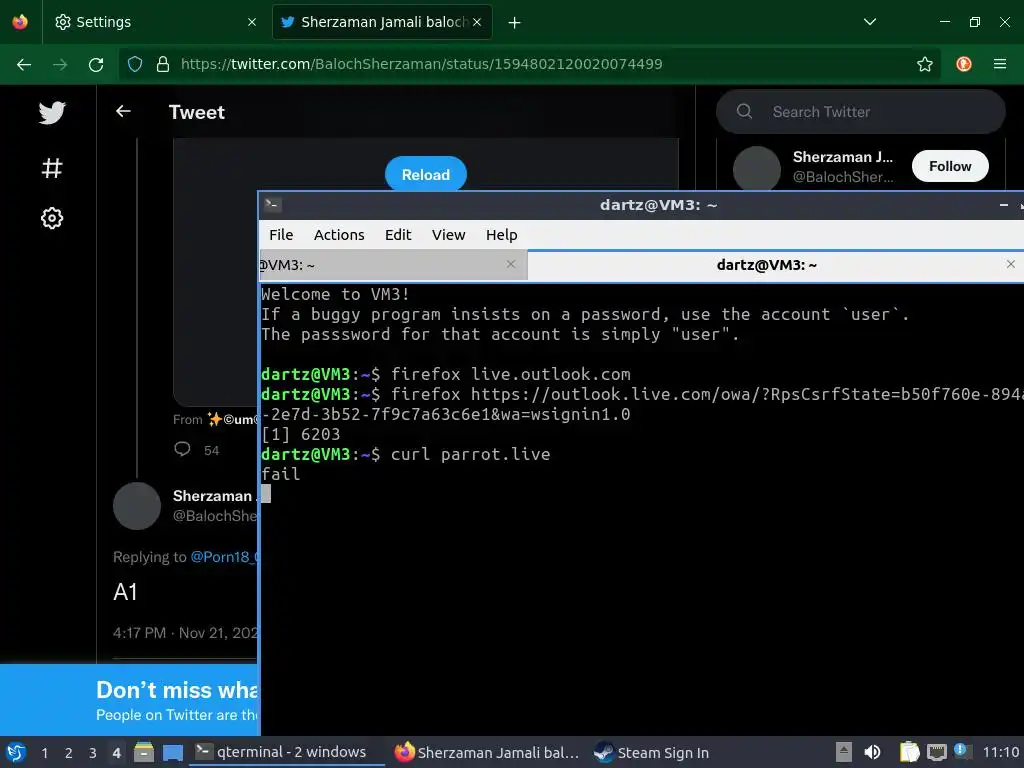Switch to Firefox Sherzaman taskbar item
This screenshot has width=1024, height=768.
(487, 752)
